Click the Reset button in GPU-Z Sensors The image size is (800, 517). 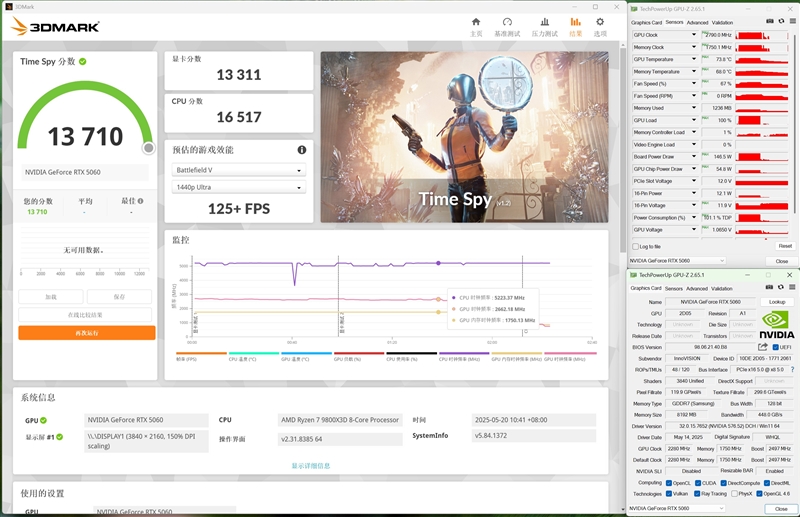[785, 246]
